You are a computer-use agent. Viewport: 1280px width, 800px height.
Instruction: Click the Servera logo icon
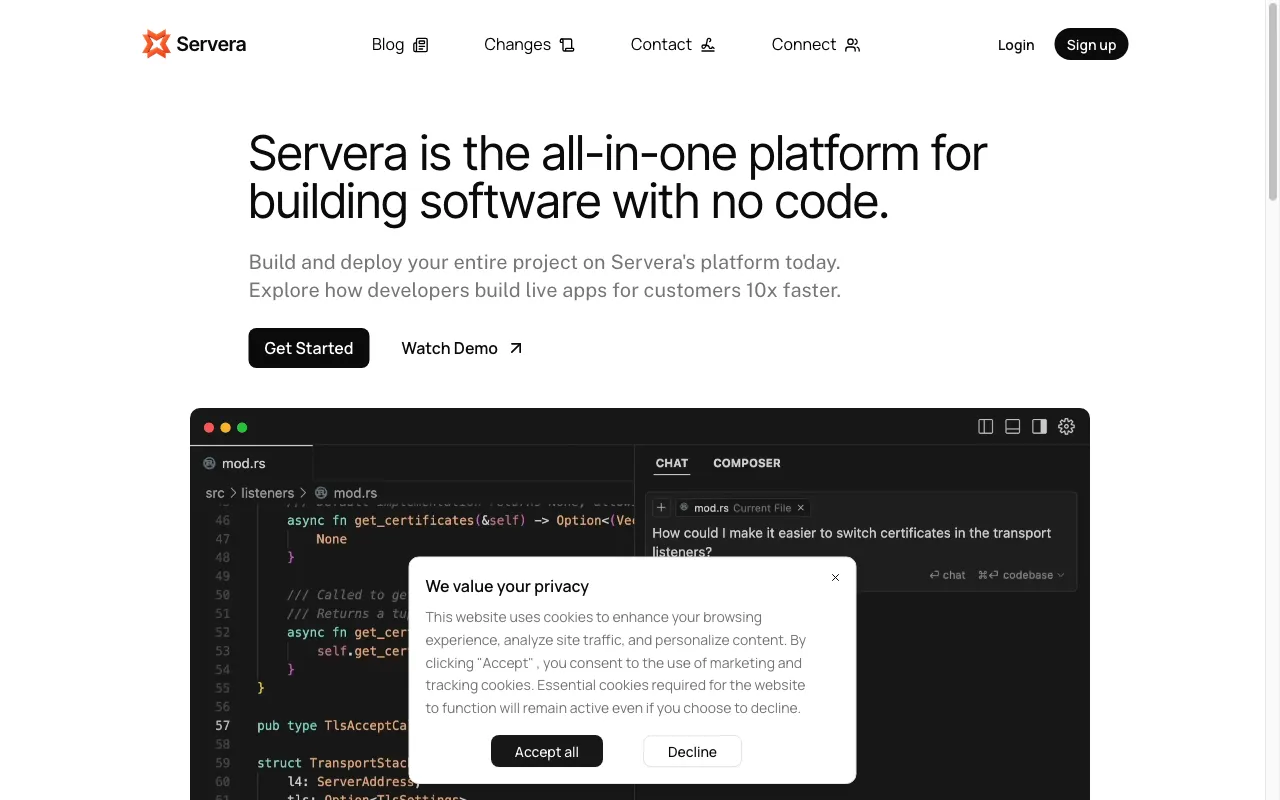(x=156, y=44)
